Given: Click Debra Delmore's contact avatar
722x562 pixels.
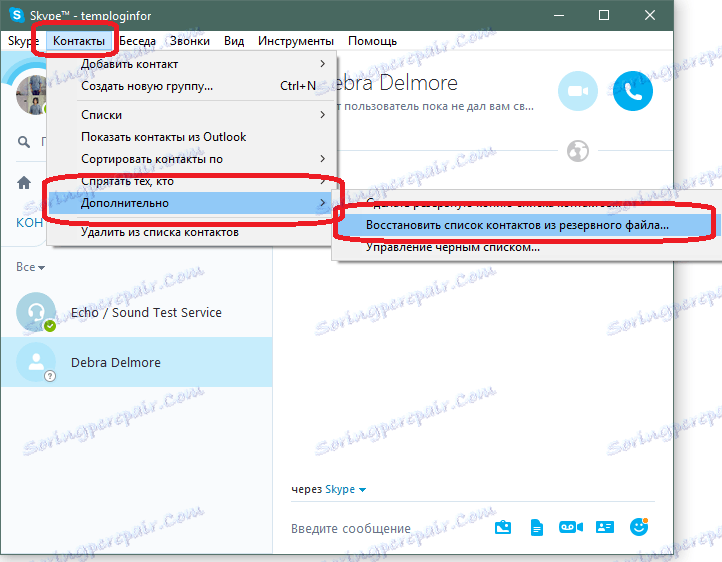Looking at the screenshot, I should 36,362.
